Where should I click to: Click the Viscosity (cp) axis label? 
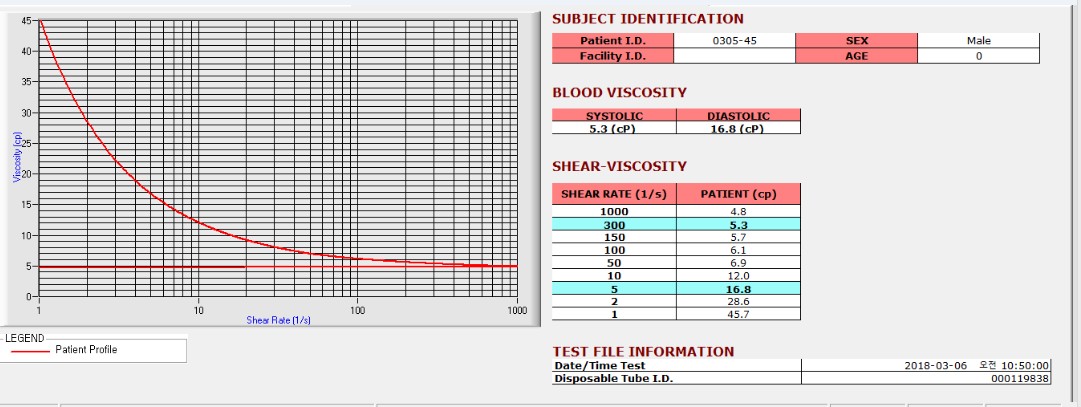[x=17, y=157]
